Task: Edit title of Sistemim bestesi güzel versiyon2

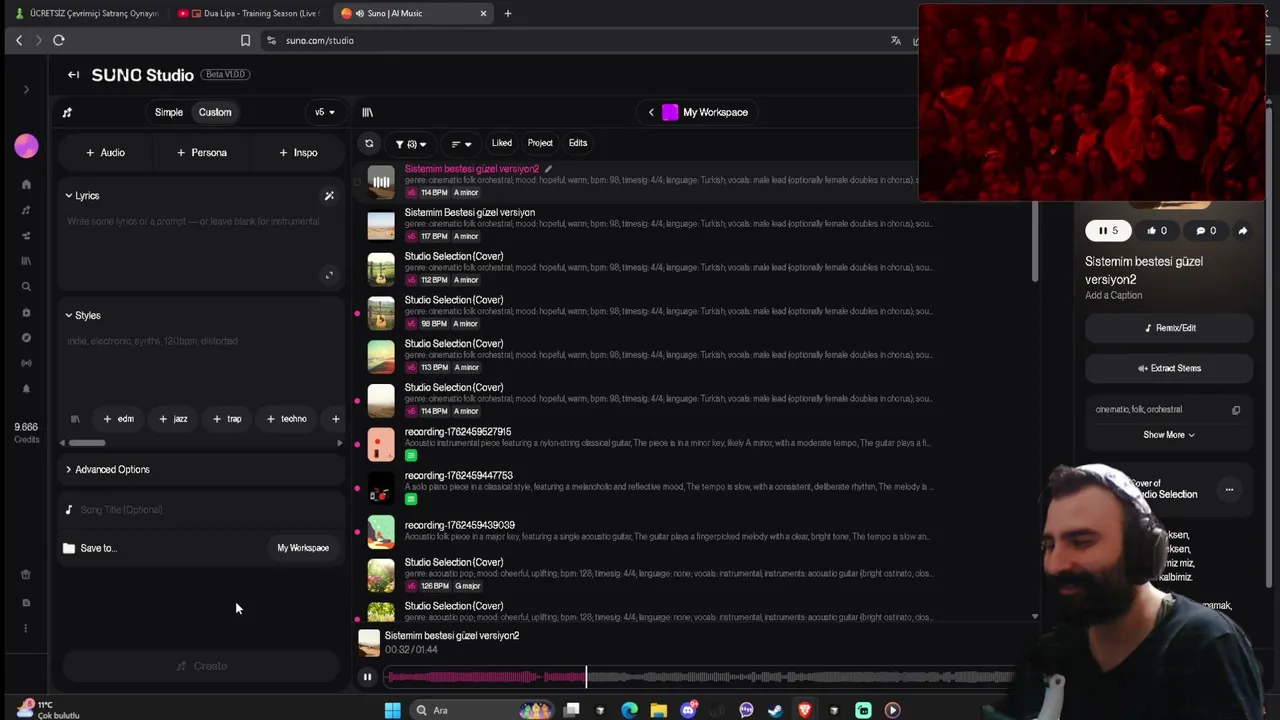Action: coord(548,169)
